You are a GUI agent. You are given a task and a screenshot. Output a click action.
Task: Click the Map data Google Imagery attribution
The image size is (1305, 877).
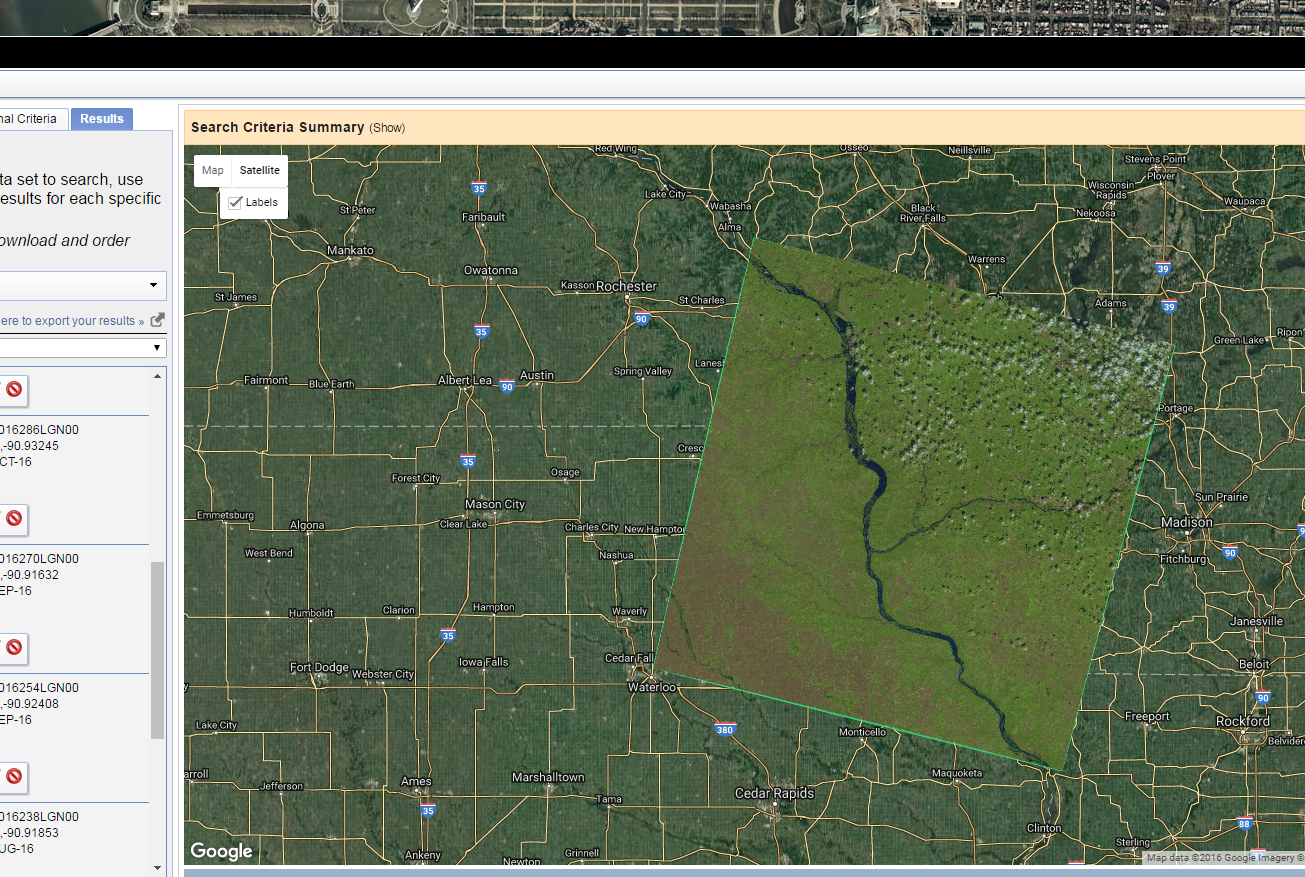(x=1225, y=858)
